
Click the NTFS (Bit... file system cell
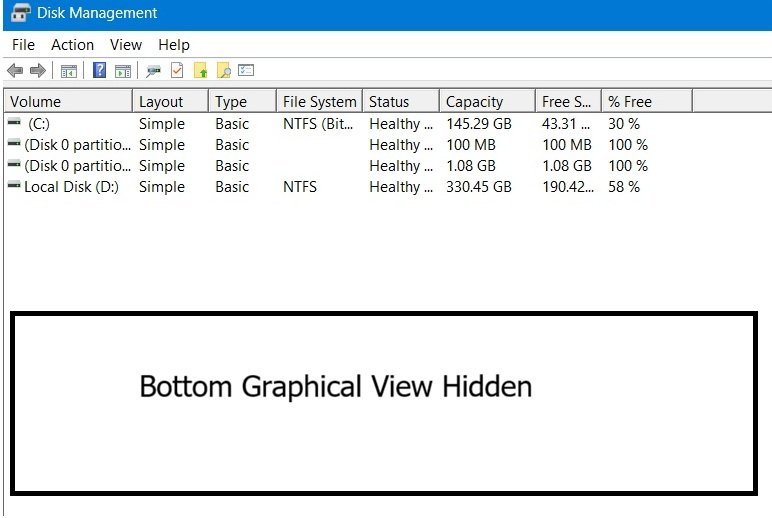point(318,124)
